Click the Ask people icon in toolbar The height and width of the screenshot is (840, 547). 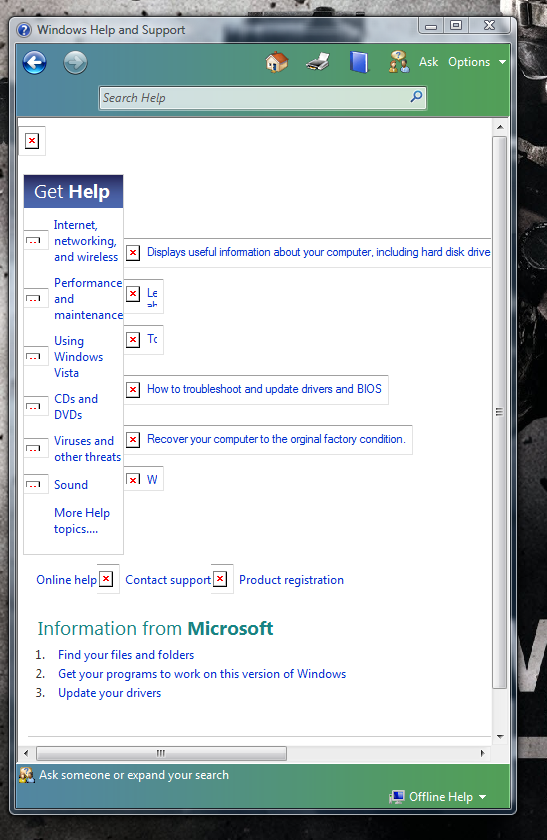[x=399, y=62]
